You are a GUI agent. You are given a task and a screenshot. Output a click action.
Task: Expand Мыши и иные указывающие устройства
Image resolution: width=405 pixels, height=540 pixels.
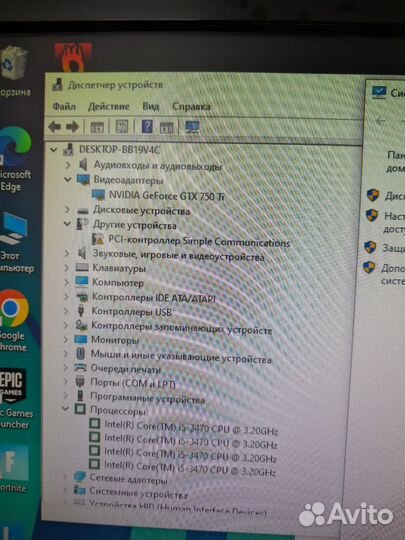[x=65, y=353]
